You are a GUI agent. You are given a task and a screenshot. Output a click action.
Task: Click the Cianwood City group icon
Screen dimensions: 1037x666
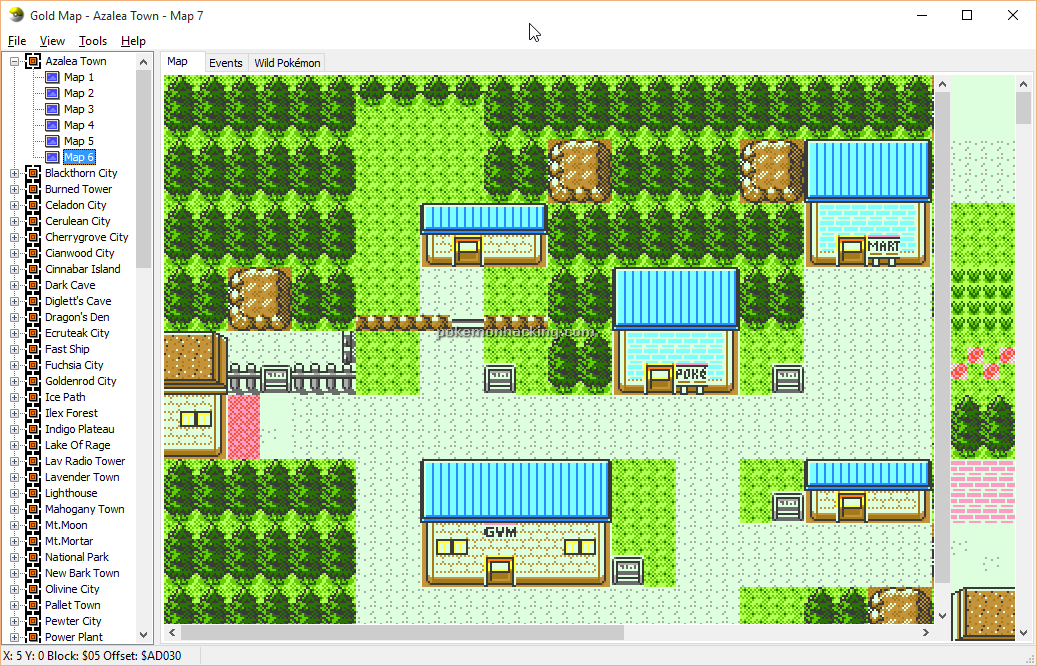click(33, 253)
